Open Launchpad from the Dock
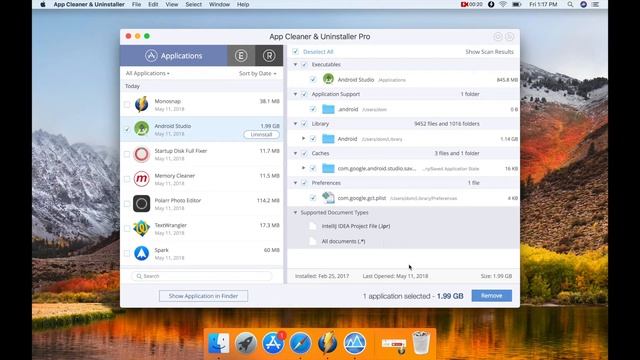This screenshot has height=360, width=640. [245, 342]
